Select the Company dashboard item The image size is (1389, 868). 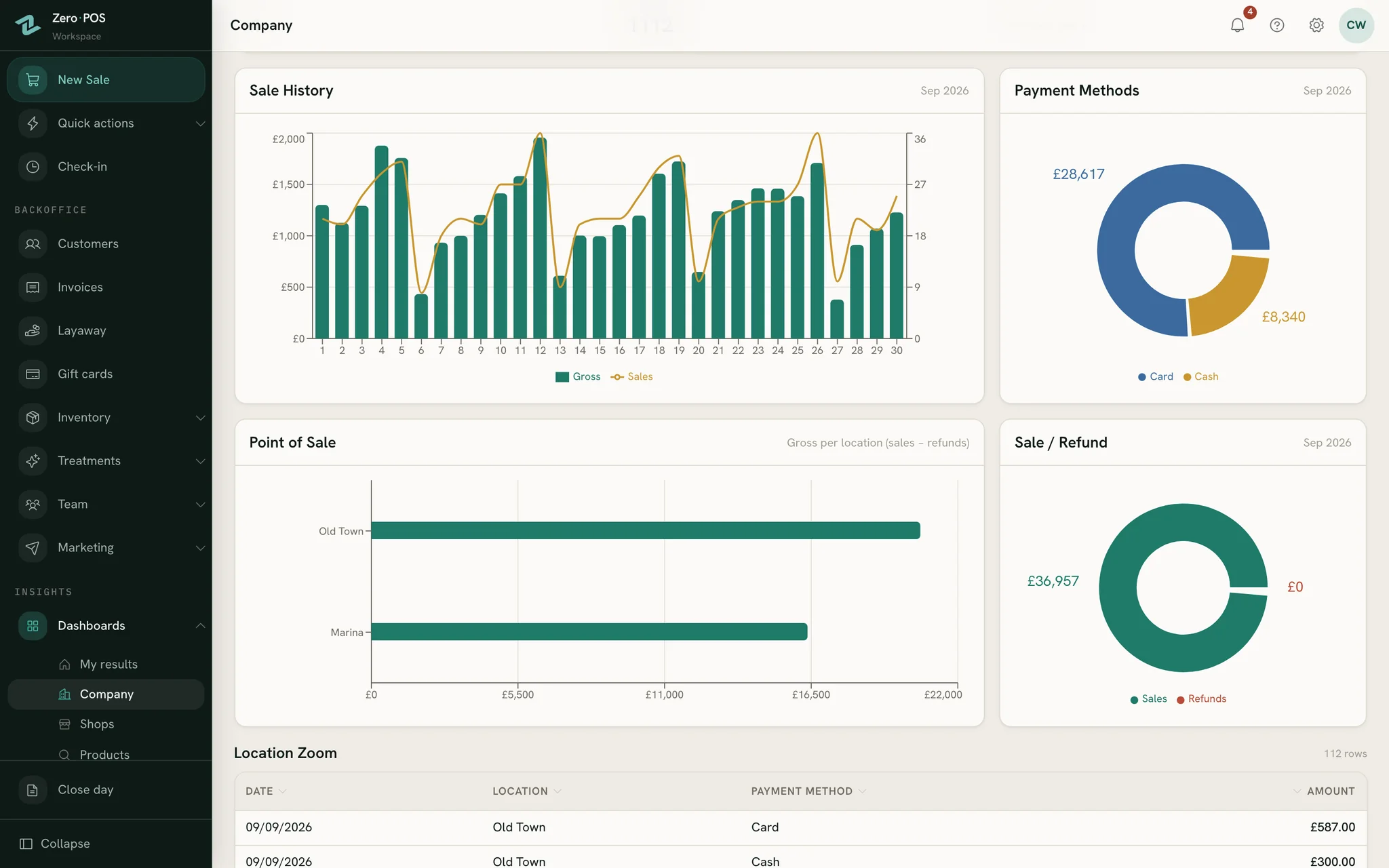click(x=106, y=694)
